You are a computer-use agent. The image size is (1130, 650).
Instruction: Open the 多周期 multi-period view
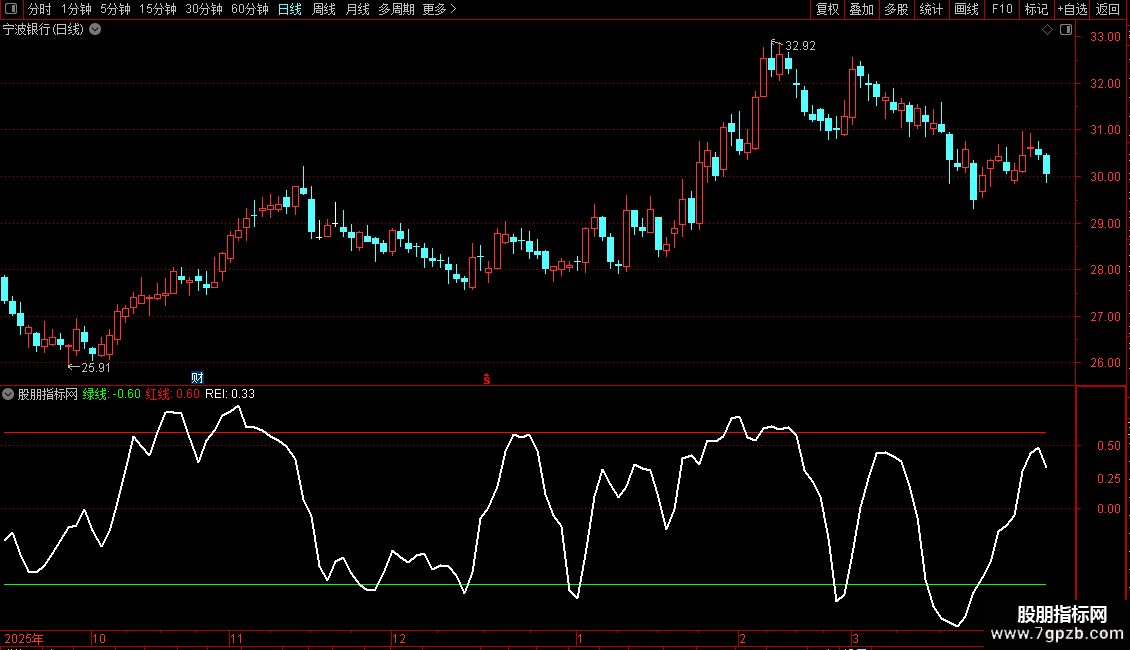point(396,9)
